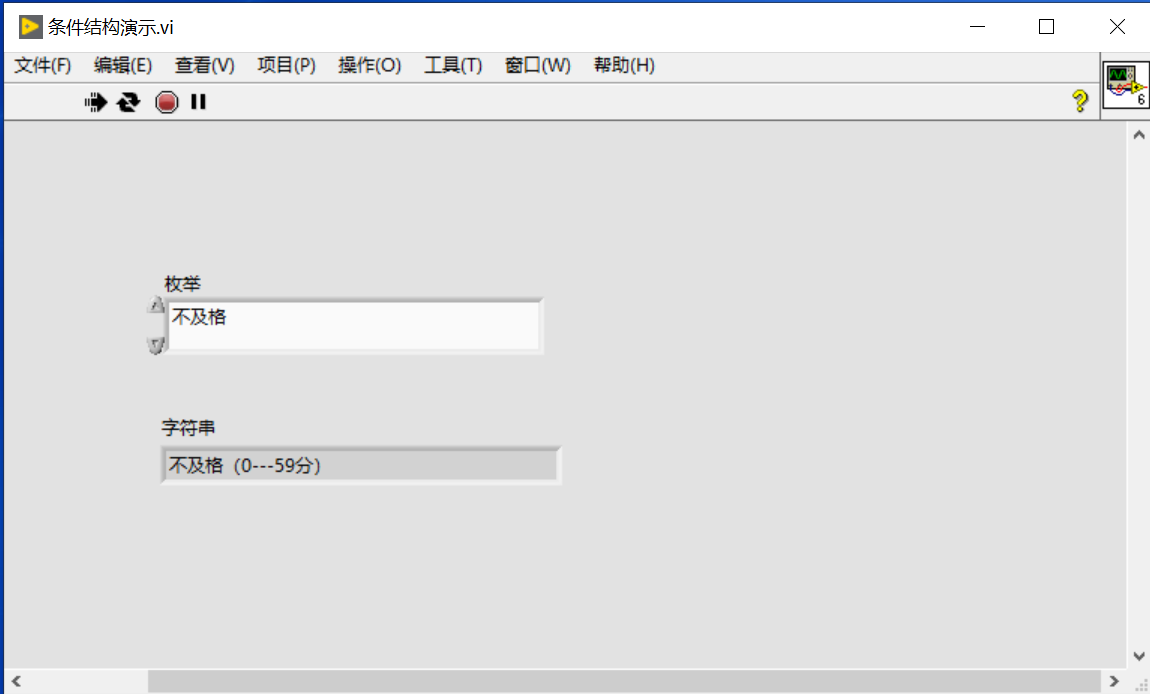Open the 窗口(W) menu
The height and width of the screenshot is (694, 1150).
pyautogui.click(x=538, y=65)
